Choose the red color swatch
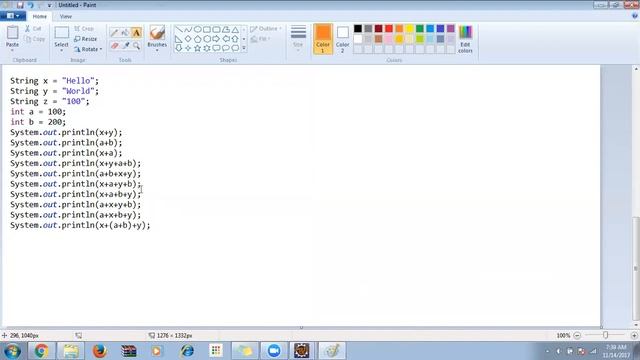Viewport: 640px width, 360px height. [x=389, y=29]
